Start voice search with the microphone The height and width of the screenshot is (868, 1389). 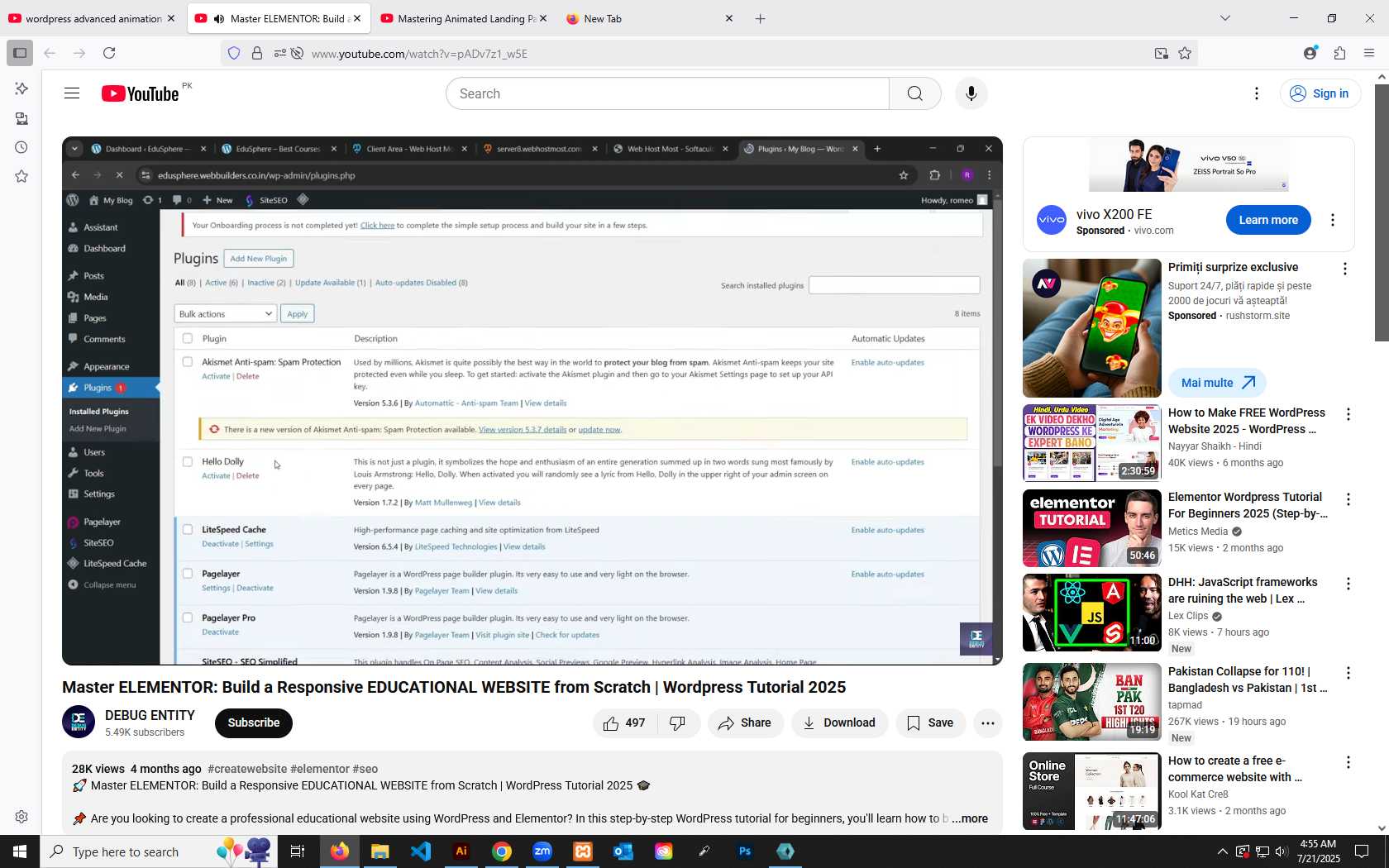971,93
